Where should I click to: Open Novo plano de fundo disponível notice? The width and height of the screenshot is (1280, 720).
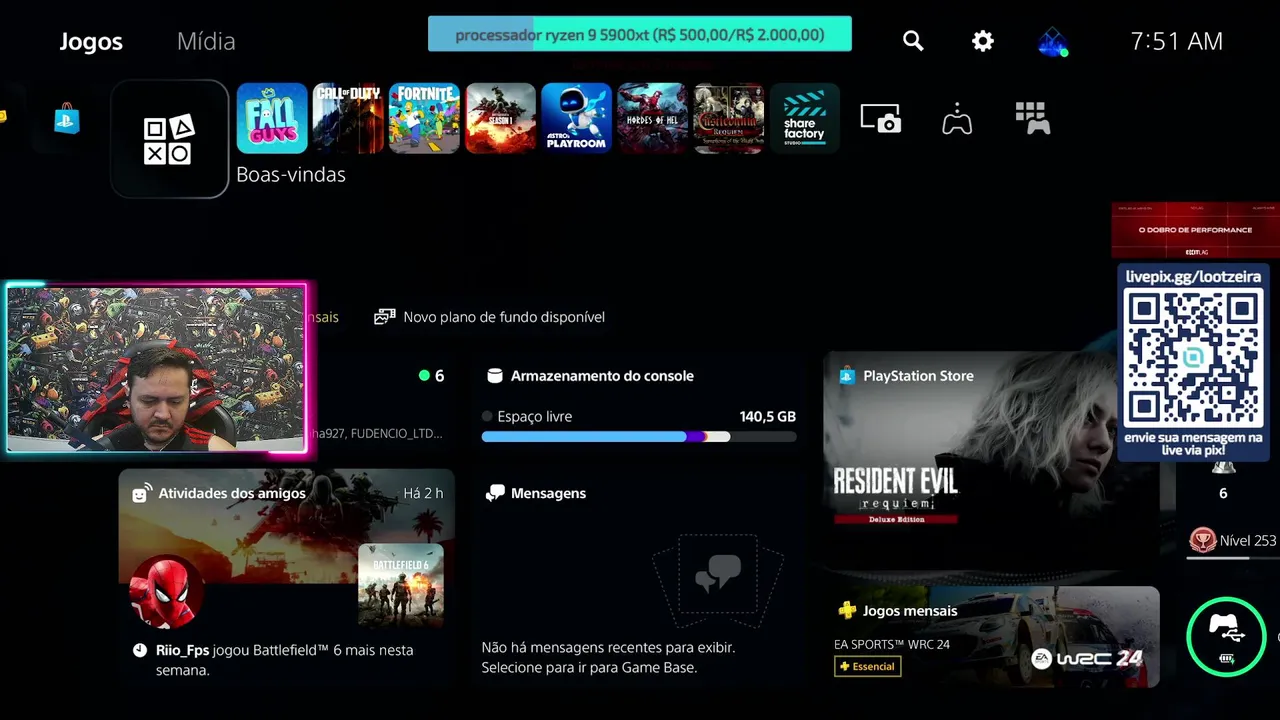(x=489, y=317)
